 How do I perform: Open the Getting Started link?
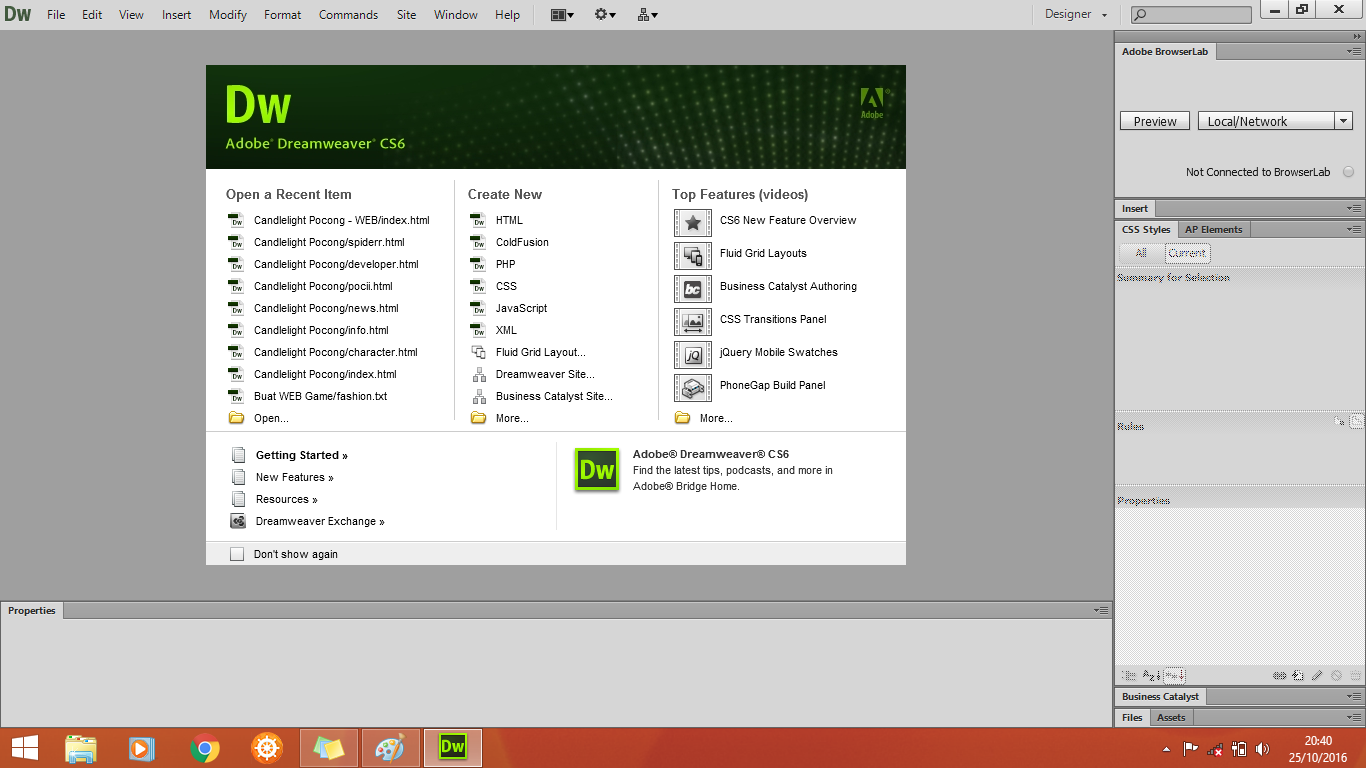[302, 455]
